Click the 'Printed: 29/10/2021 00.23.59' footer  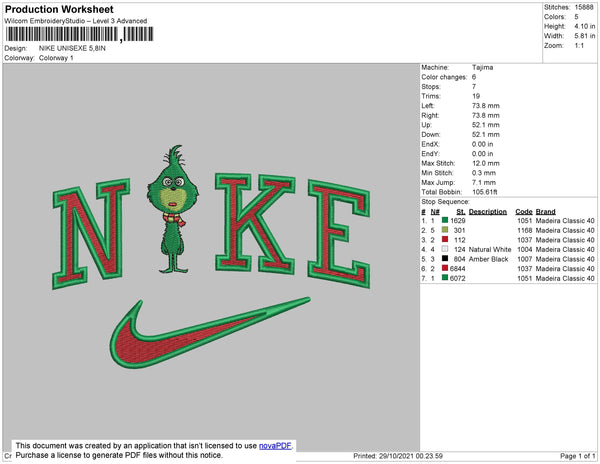click(x=398, y=456)
